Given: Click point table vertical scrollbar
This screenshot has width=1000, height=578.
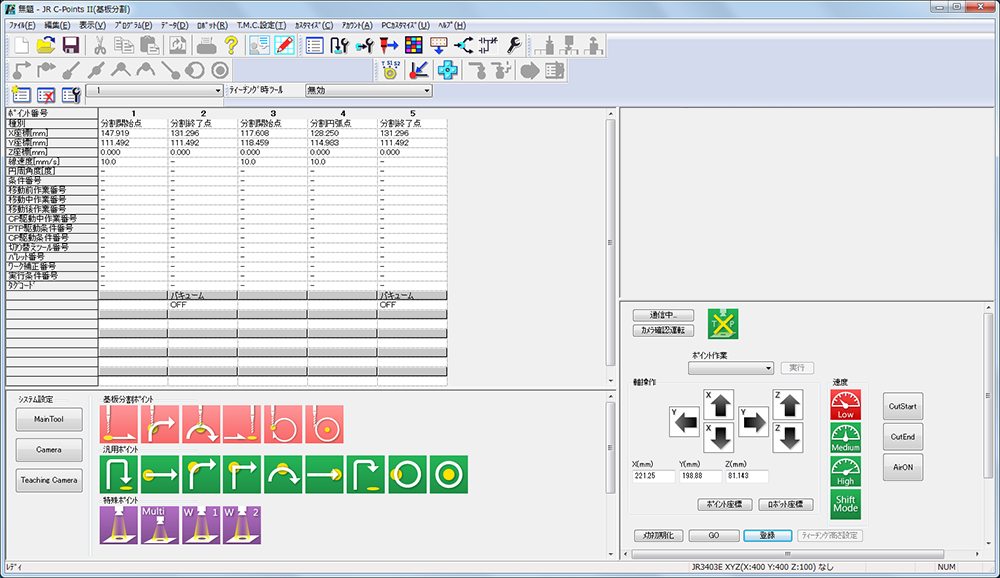Looking at the screenshot, I should tap(610, 242).
